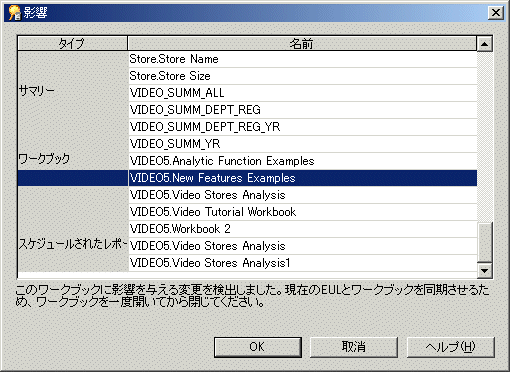The height and width of the screenshot is (372, 510).
Task: Click the impact dialog title bar icon
Action: point(14,13)
